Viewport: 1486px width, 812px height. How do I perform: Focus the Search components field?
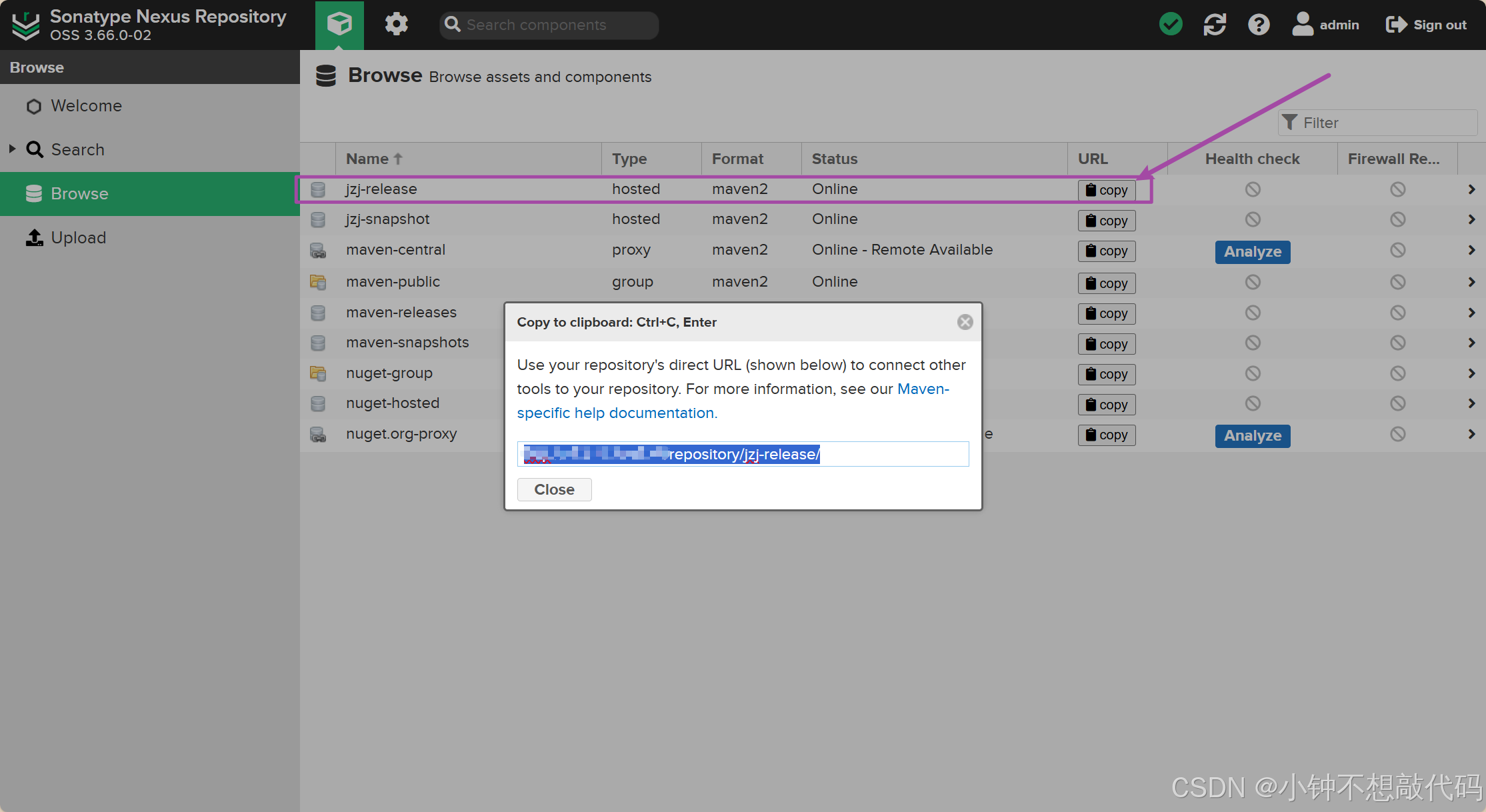click(x=549, y=25)
